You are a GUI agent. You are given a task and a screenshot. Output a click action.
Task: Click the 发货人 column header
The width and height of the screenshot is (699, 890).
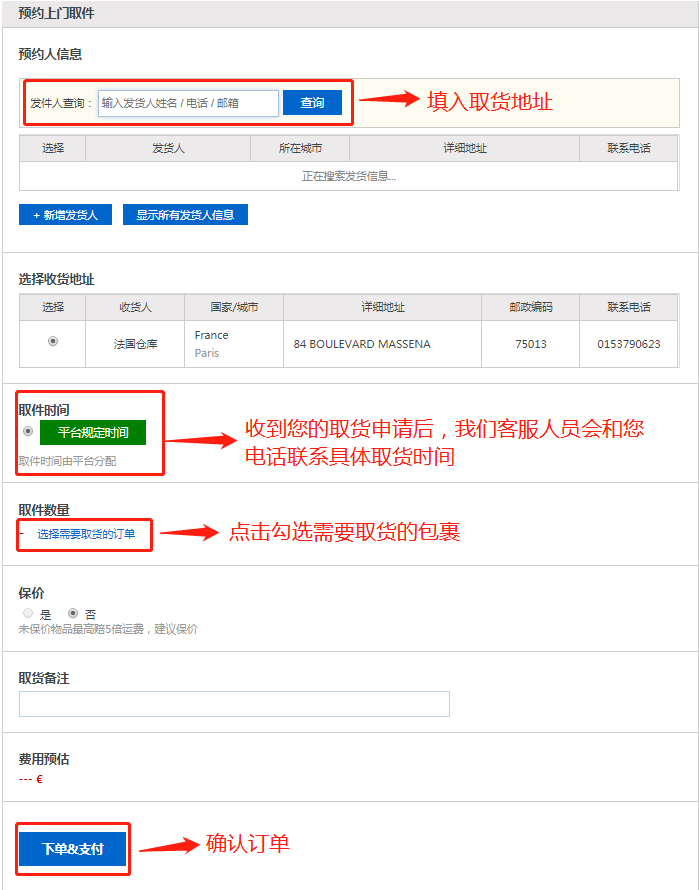[x=168, y=148]
